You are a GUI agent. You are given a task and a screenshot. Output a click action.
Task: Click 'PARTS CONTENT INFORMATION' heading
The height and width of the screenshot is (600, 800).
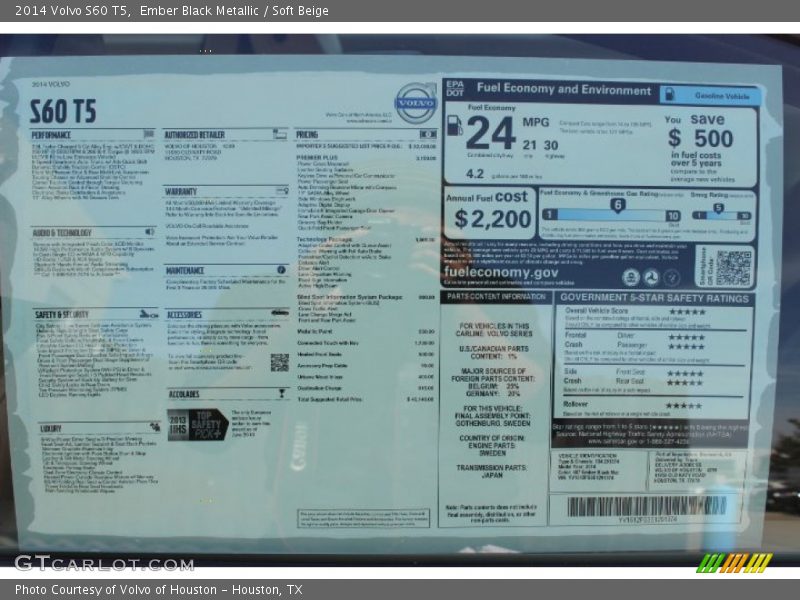point(496,296)
